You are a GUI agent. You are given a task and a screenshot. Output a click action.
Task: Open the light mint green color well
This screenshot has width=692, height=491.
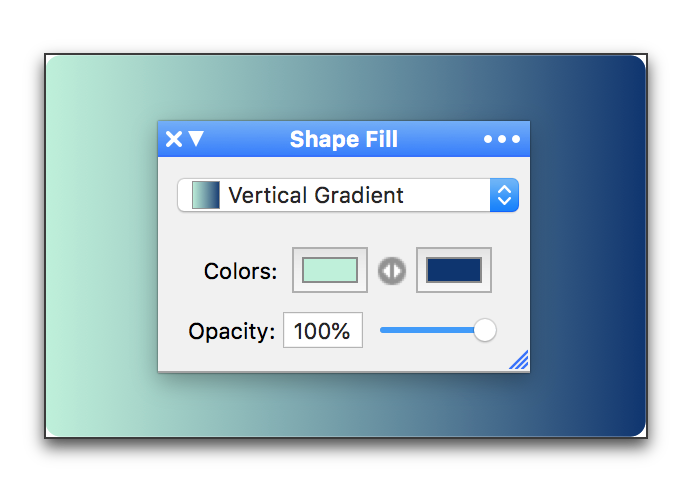click(x=330, y=270)
